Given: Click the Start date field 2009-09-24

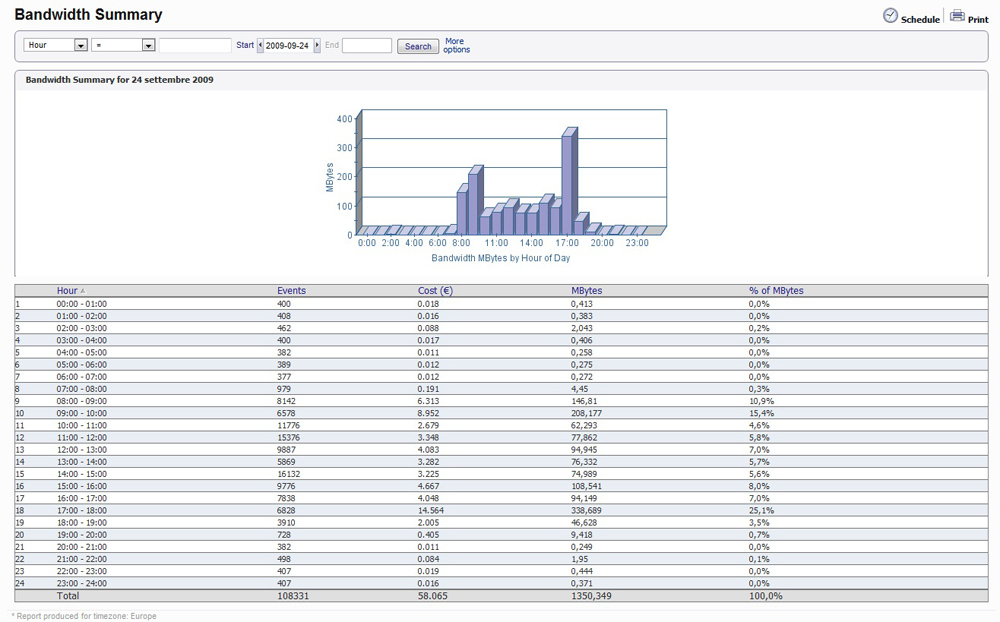Looking at the screenshot, I should pyautogui.click(x=288, y=46).
